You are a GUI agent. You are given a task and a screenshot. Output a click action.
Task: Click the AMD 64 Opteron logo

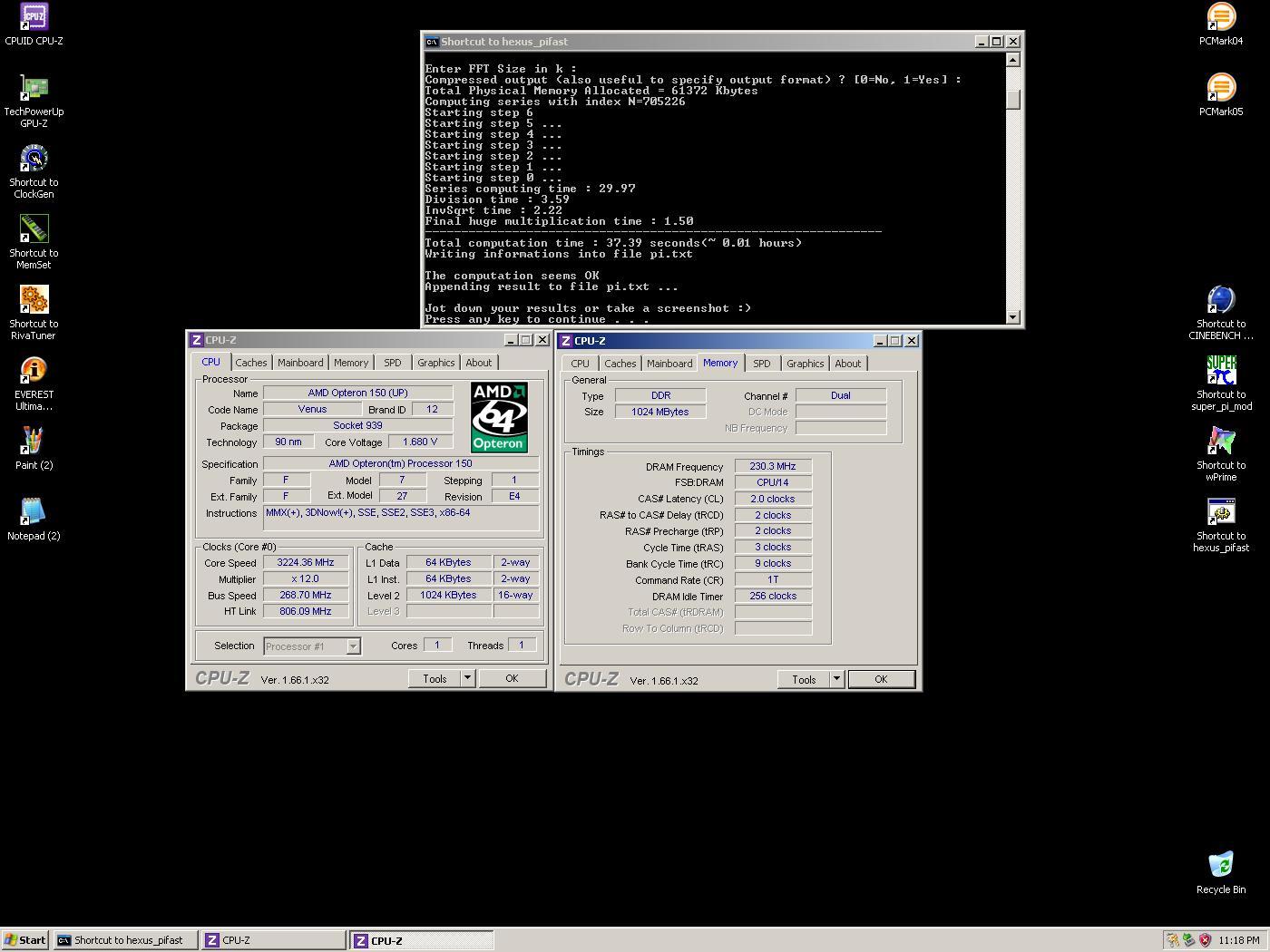499,417
